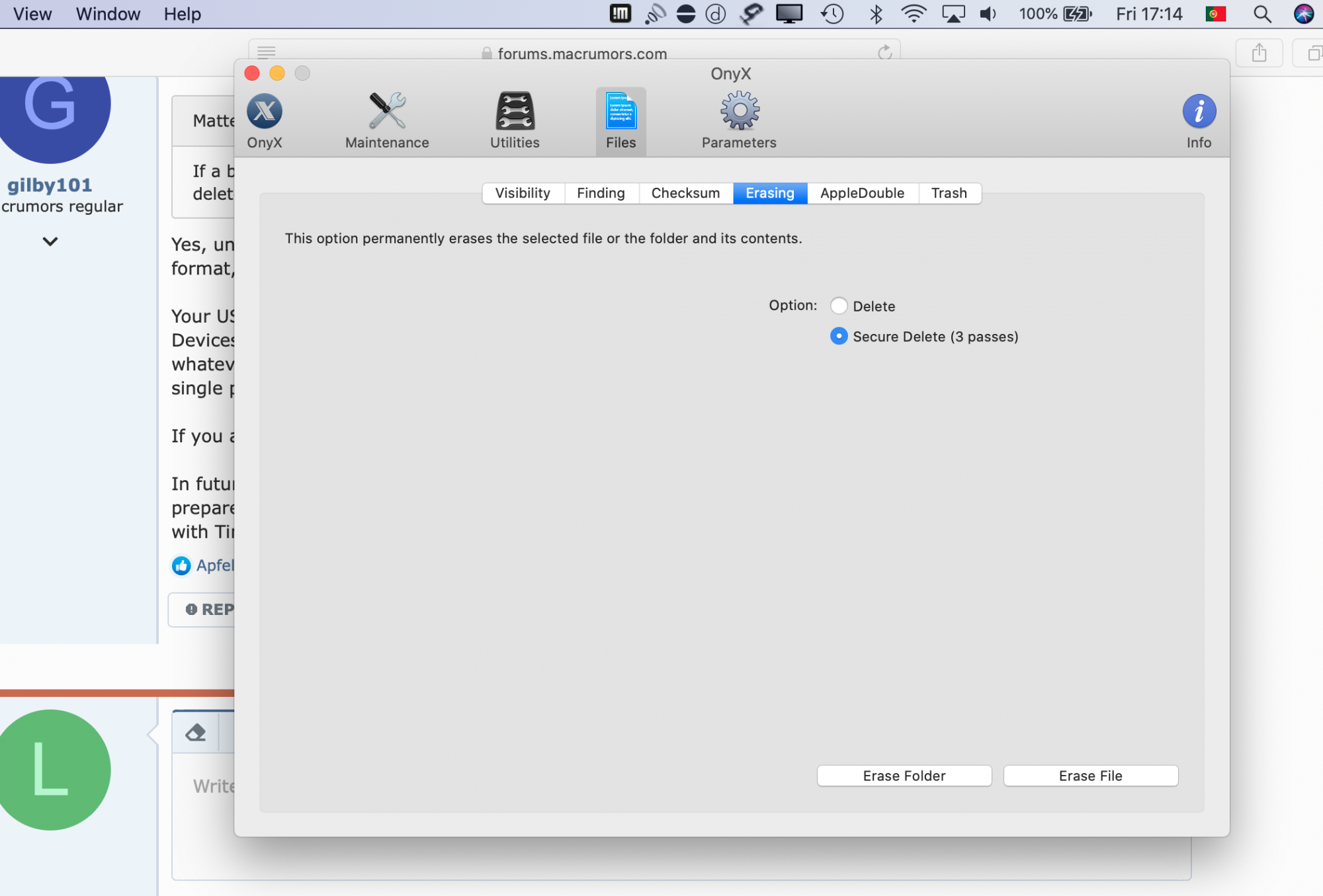Click the Safari Share button
1323x896 pixels.
click(x=1259, y=53)
